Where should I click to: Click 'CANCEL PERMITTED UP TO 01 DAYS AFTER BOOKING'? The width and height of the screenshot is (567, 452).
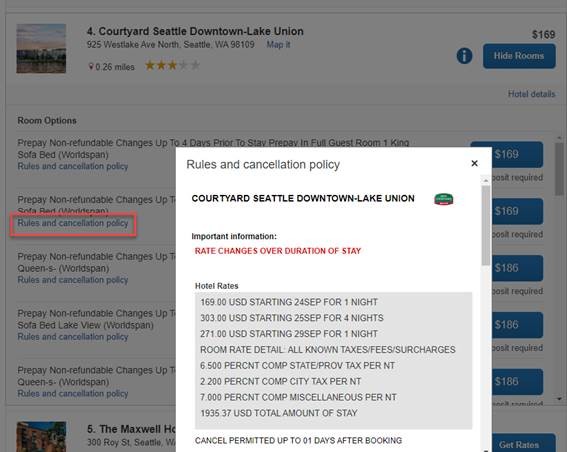tap(298, 440)
